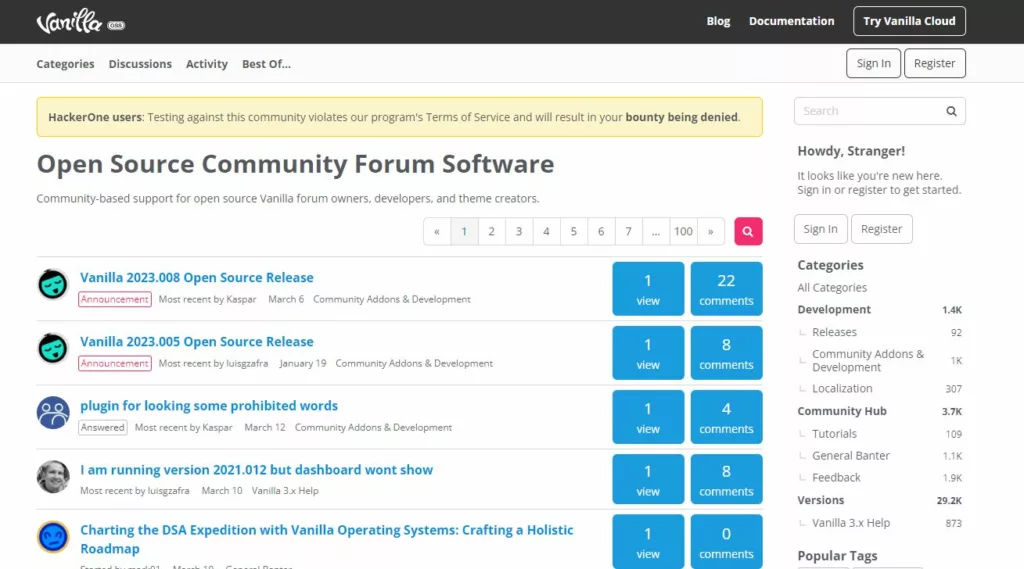Open the General Banter subcategory
Screen dimensions: 1024x569
pyautogui.click(x=850, y=455)
